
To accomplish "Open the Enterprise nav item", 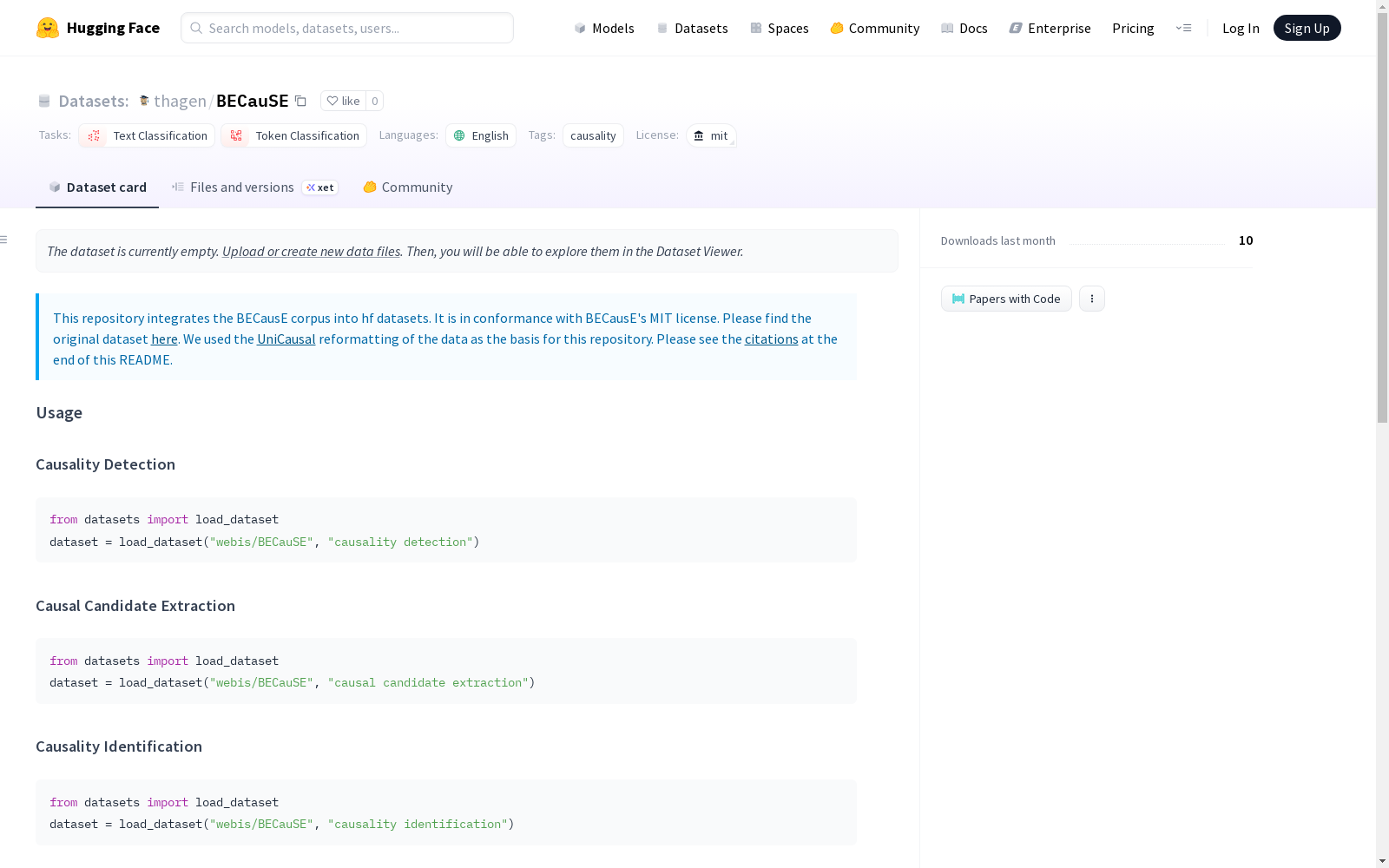I will (1050, 28).
